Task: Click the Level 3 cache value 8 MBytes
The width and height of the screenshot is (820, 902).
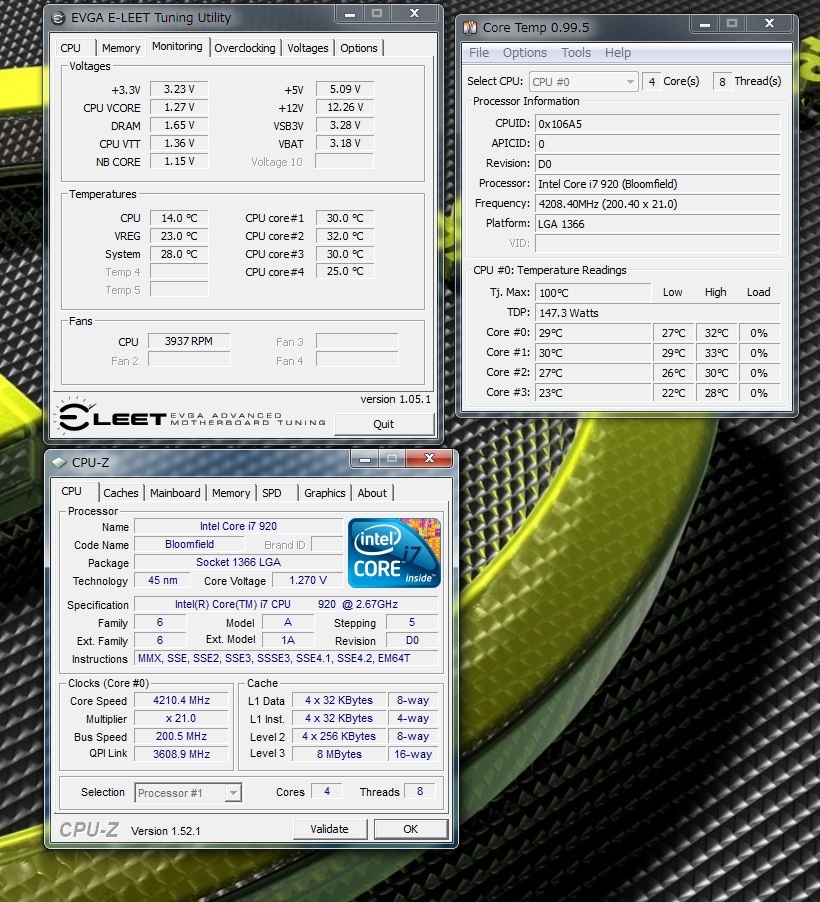Action: (x=339, y=754)
